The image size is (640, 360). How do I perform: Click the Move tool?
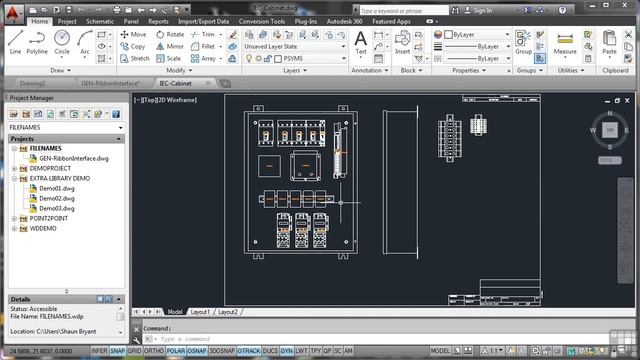coord(133,35)
